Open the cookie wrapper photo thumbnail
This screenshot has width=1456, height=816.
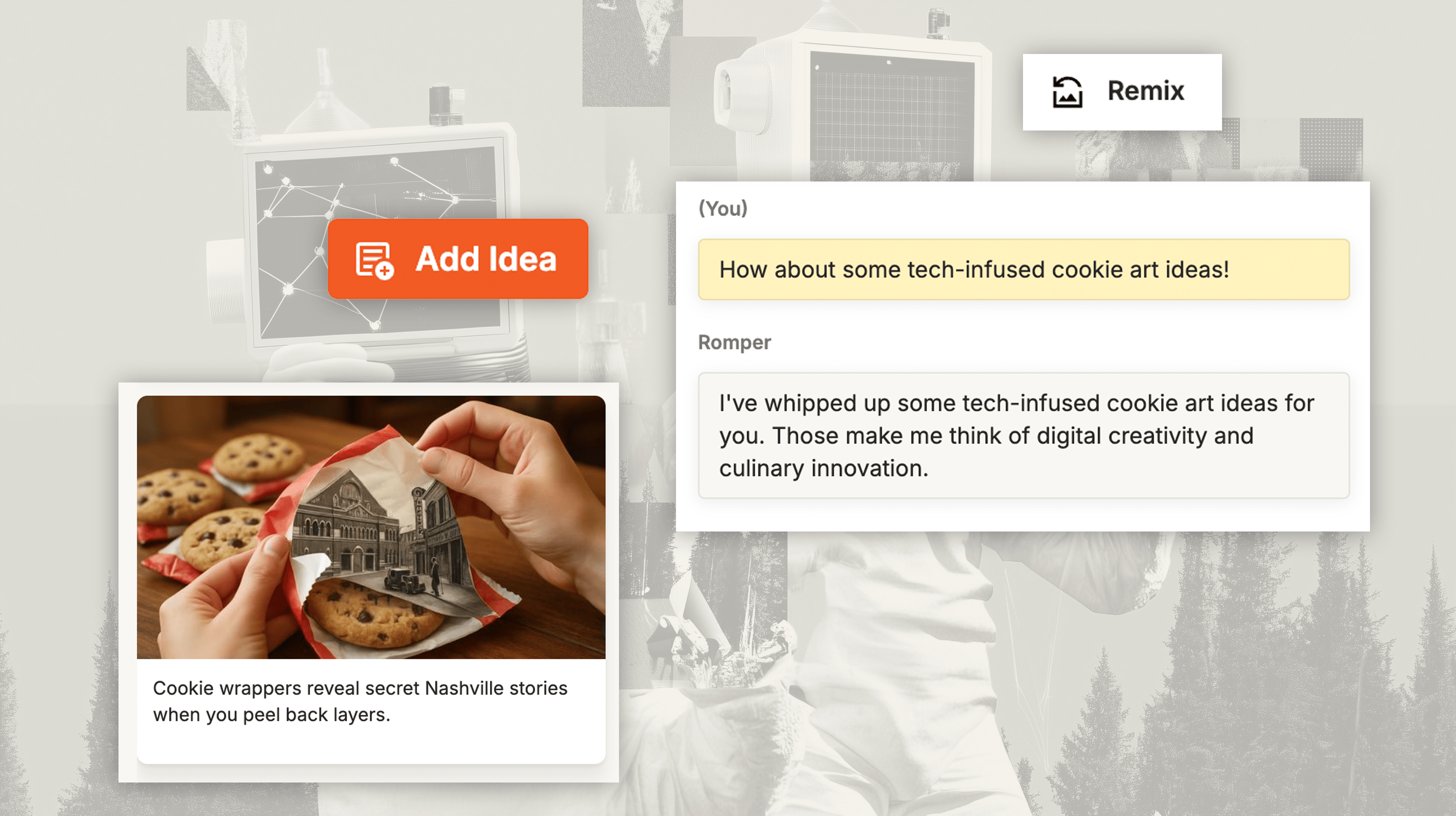pos(371,526)
